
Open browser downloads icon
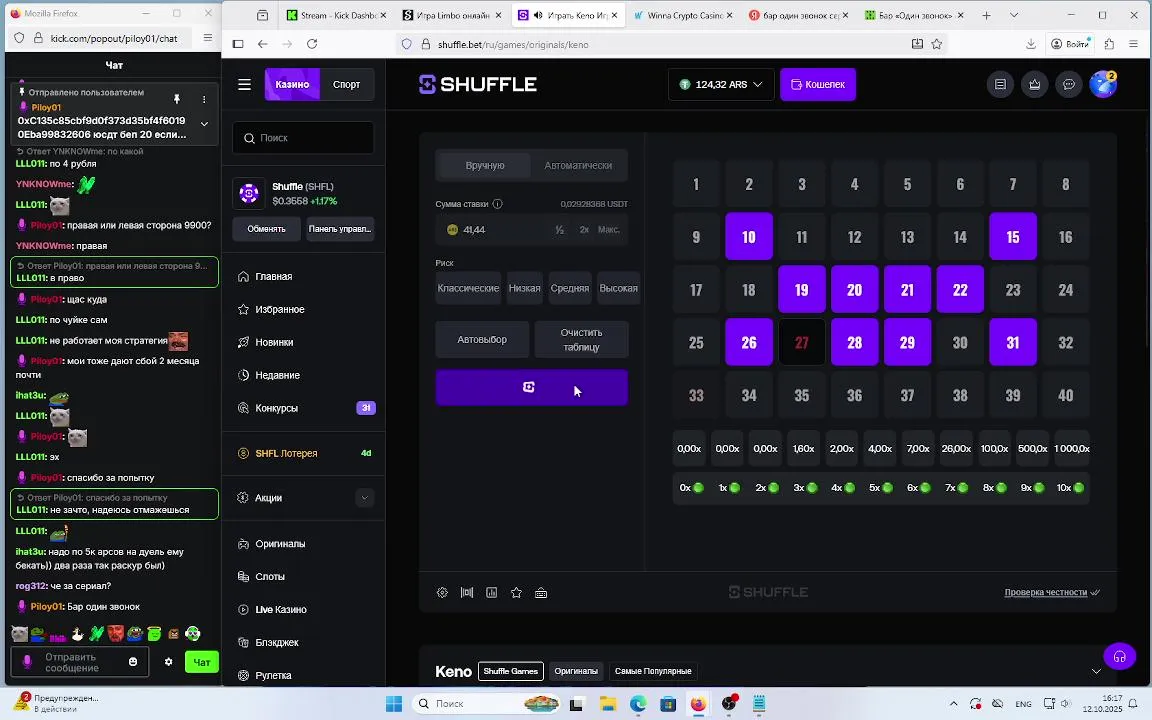tap(1031, 44)
